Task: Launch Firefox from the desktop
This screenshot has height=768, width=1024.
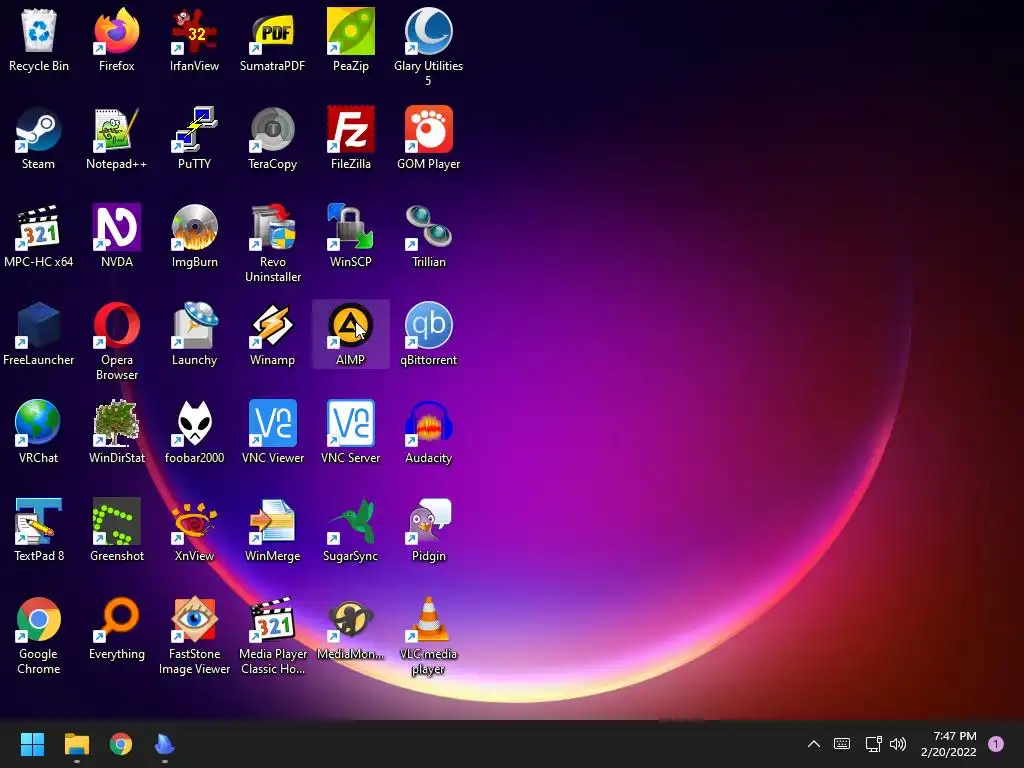Action: click(x=116, y=31)
